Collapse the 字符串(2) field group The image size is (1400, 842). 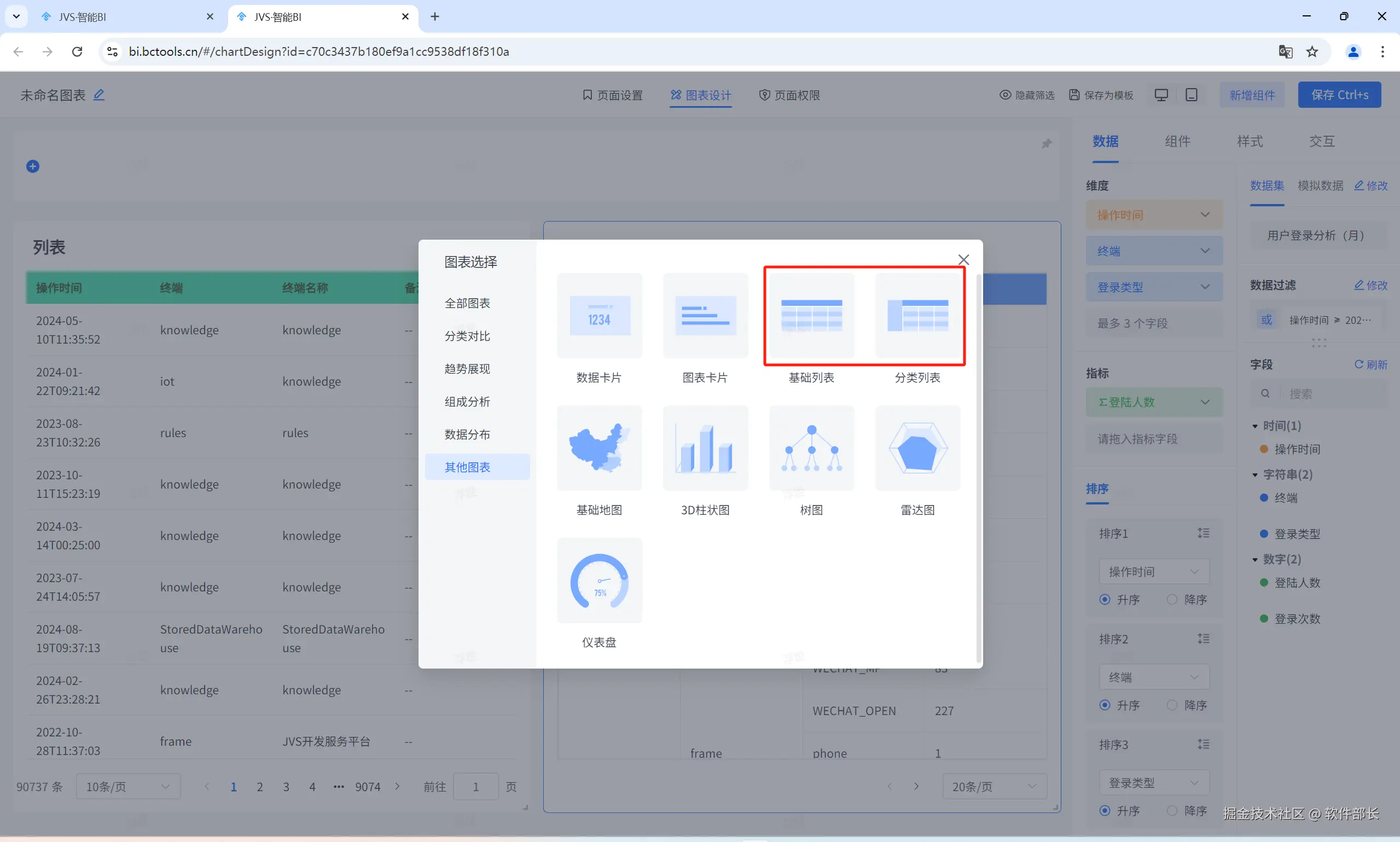pos(1256,475)
